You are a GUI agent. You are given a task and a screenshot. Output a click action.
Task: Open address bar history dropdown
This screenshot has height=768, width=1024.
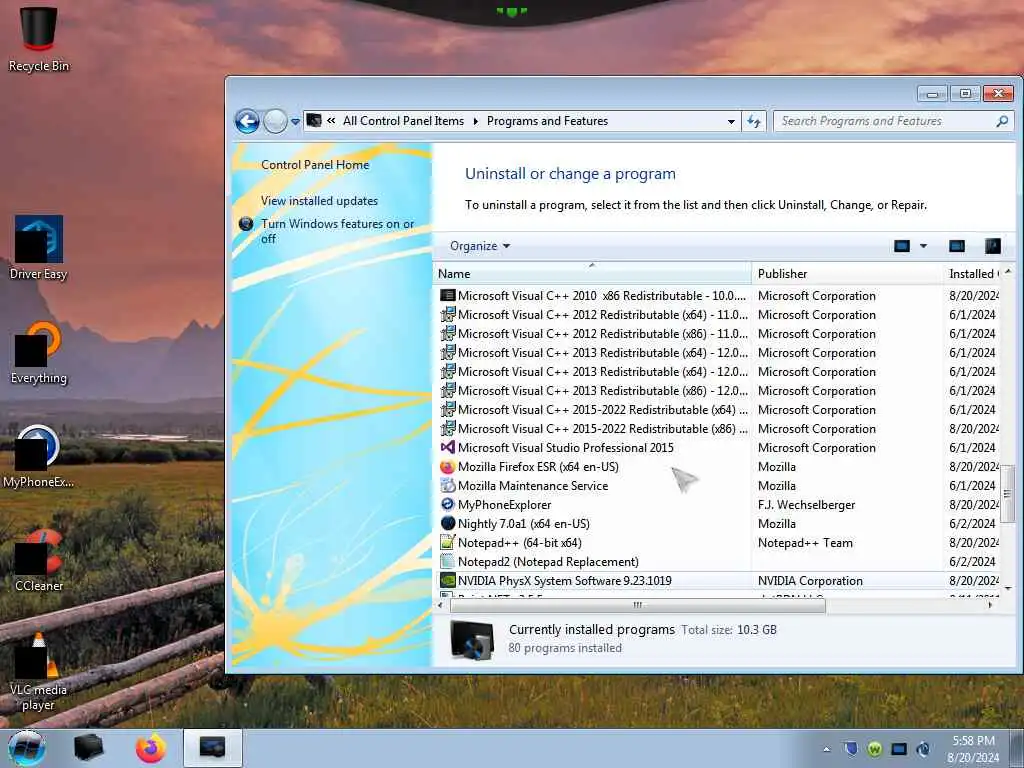coord(731,121)
